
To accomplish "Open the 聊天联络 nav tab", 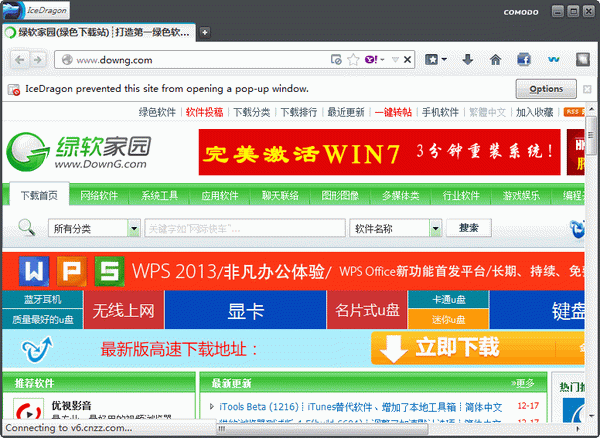I will tap(280, 195).
